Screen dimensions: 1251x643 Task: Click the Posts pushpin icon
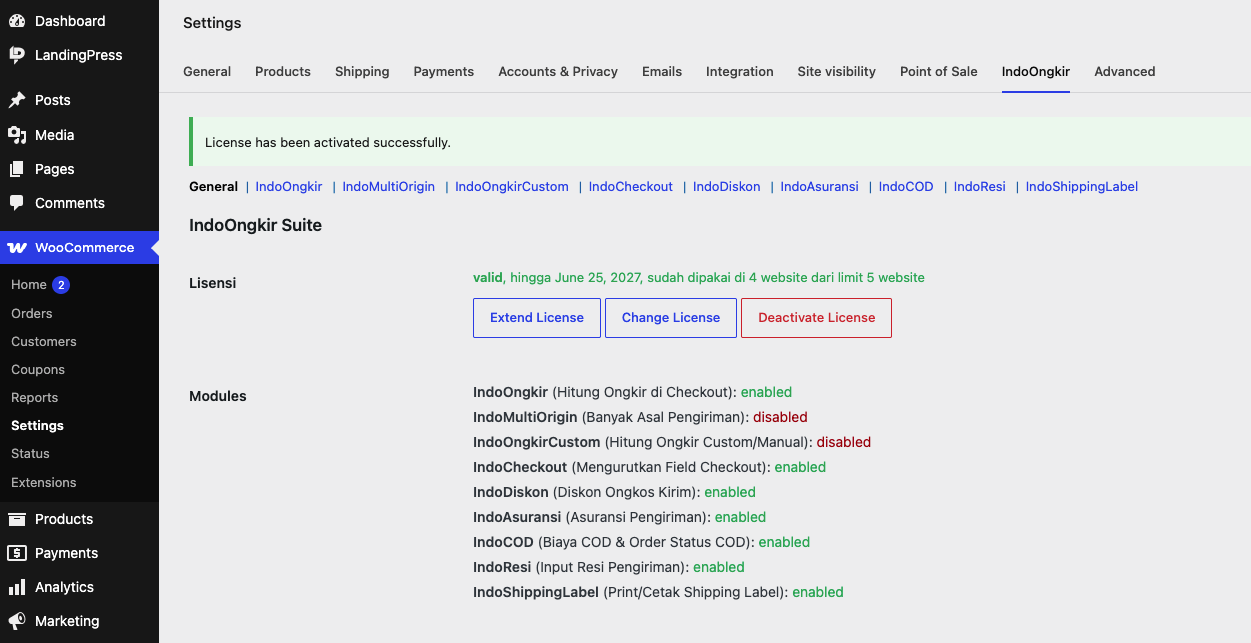tap(17, 100)
